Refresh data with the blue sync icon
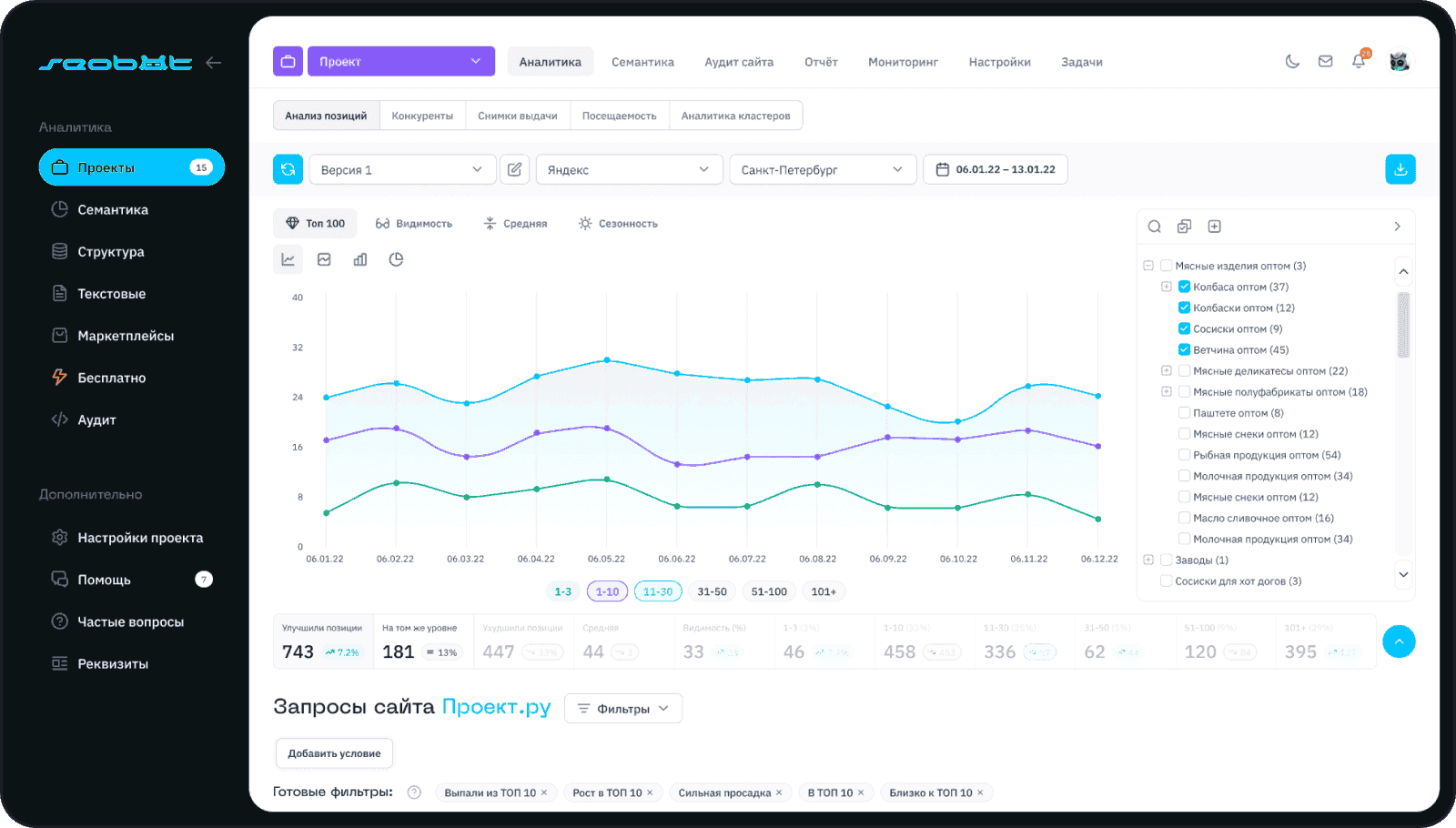 (288, 169)
